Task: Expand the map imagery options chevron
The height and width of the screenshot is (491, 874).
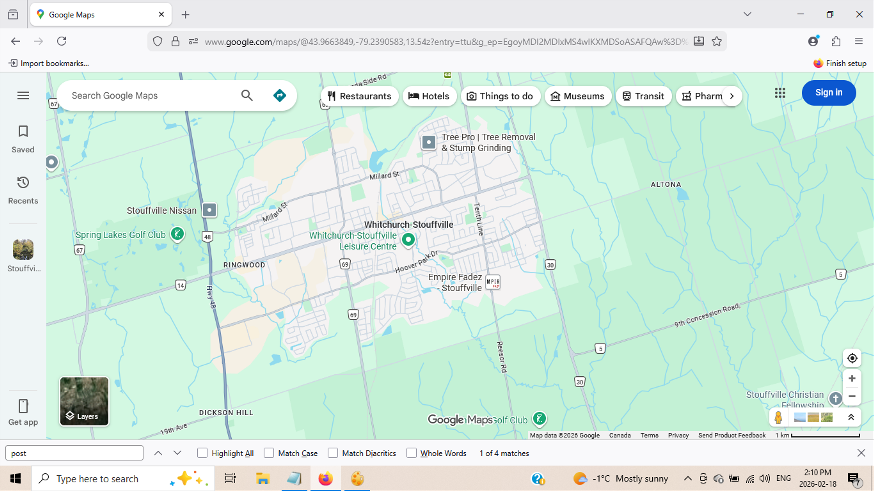Action: coord(852,417)
